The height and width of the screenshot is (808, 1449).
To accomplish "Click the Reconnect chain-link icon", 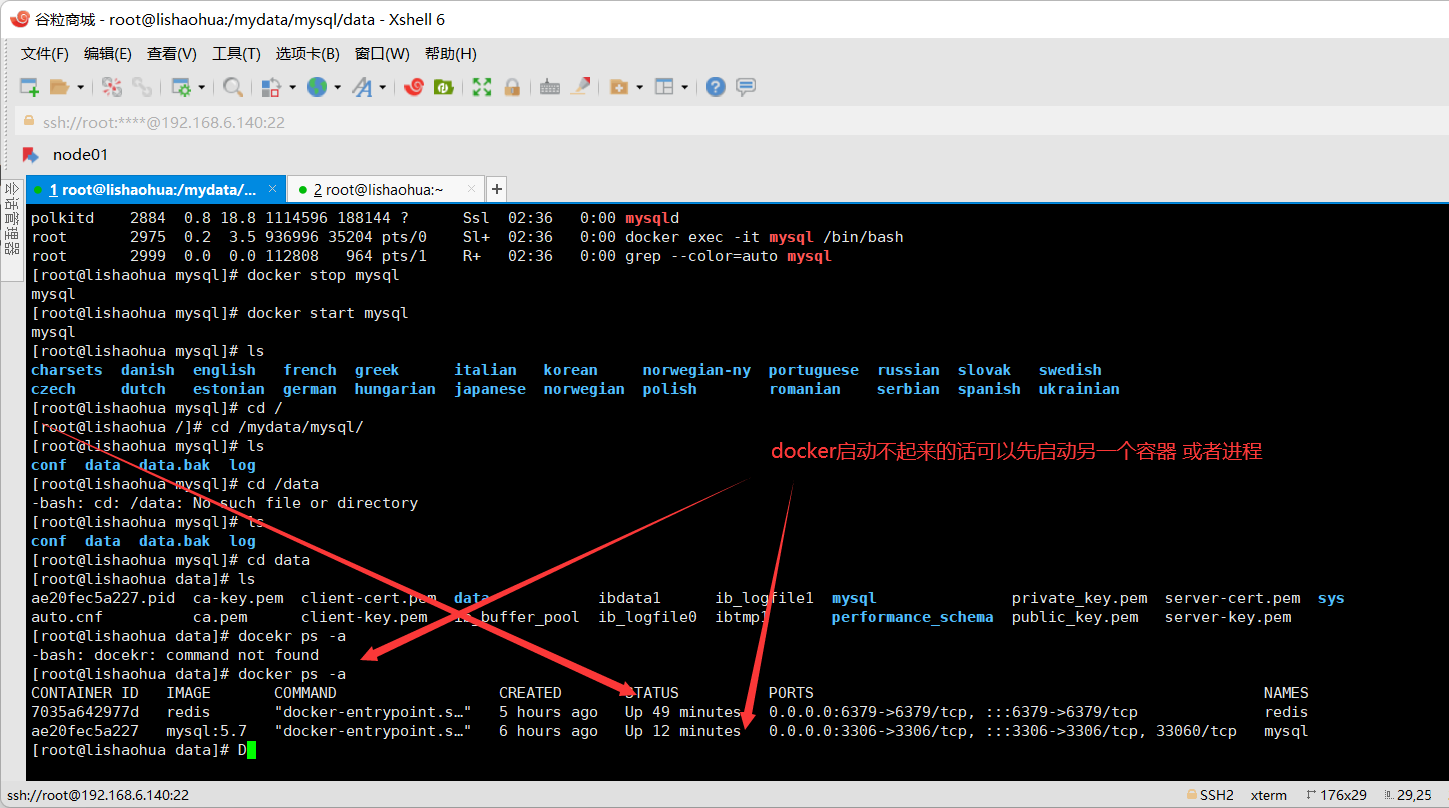I will point(142,87).
